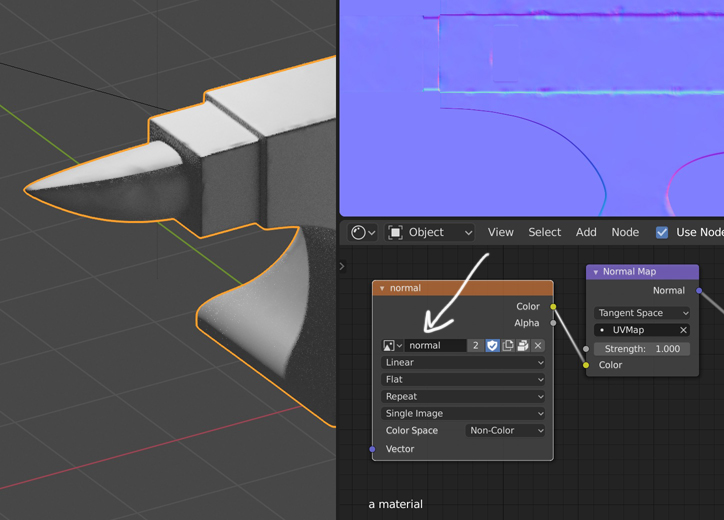The width and height of the screenshot is (724, 520).
Task: Adjust the Strength 1.000 slider
Action: pos(642,349)
